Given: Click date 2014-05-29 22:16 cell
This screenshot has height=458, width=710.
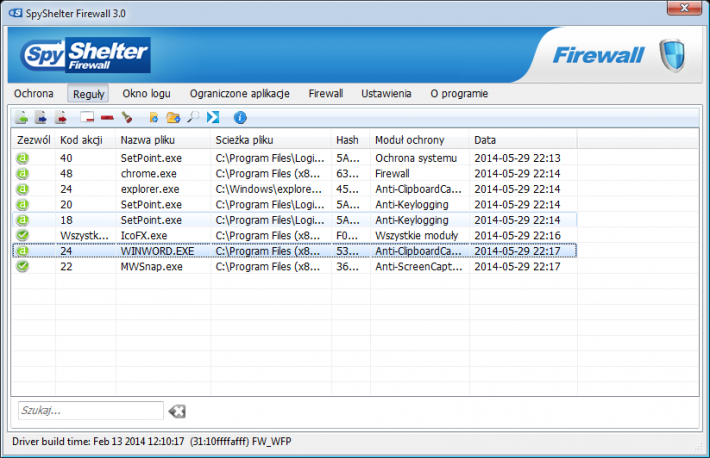Looking at the screenshot, I should point(517,236).
